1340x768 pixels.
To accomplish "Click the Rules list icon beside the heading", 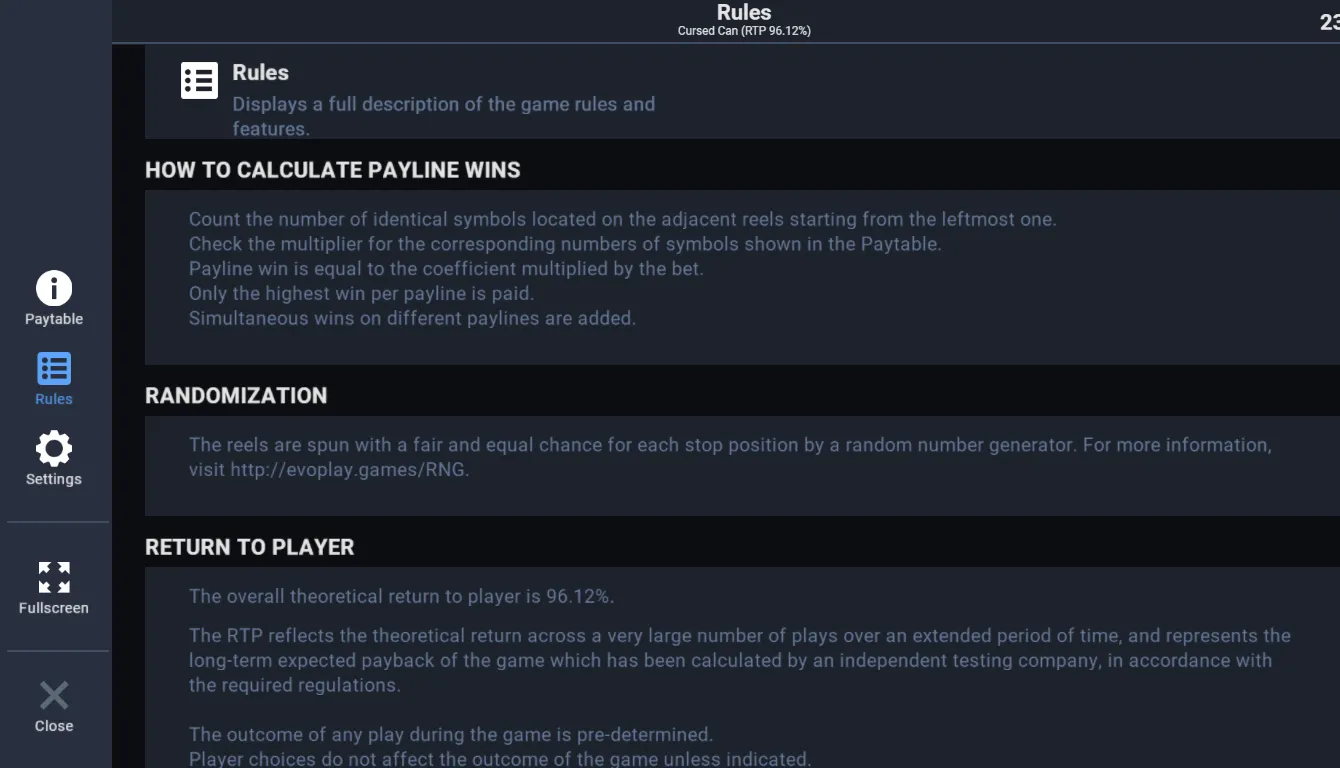I will tap(199, 80).
